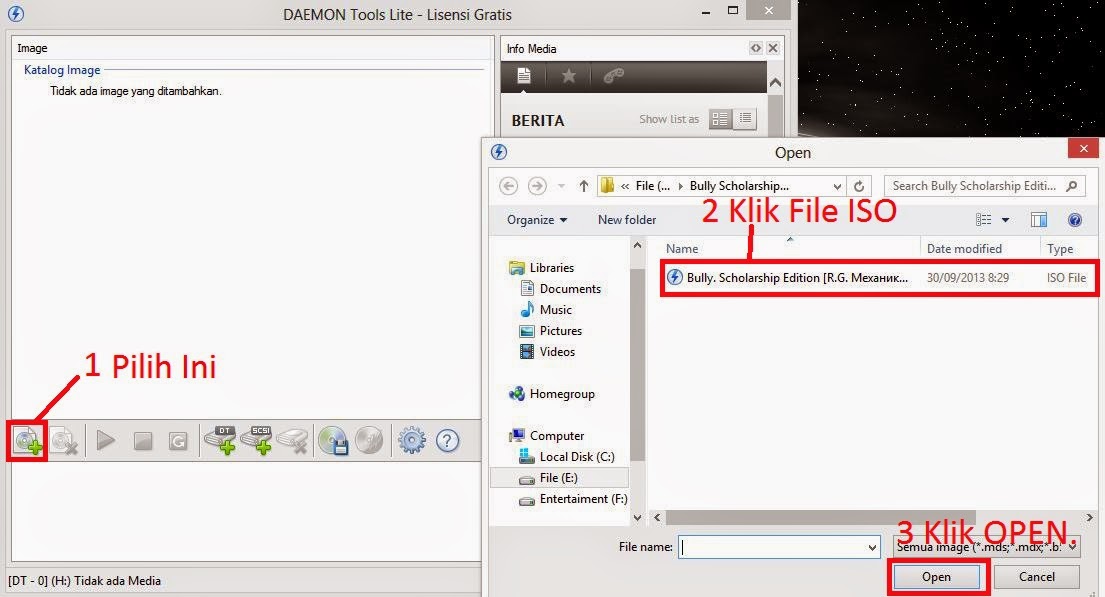Open recent locations dropdown arrow

(x=561, y=186)
